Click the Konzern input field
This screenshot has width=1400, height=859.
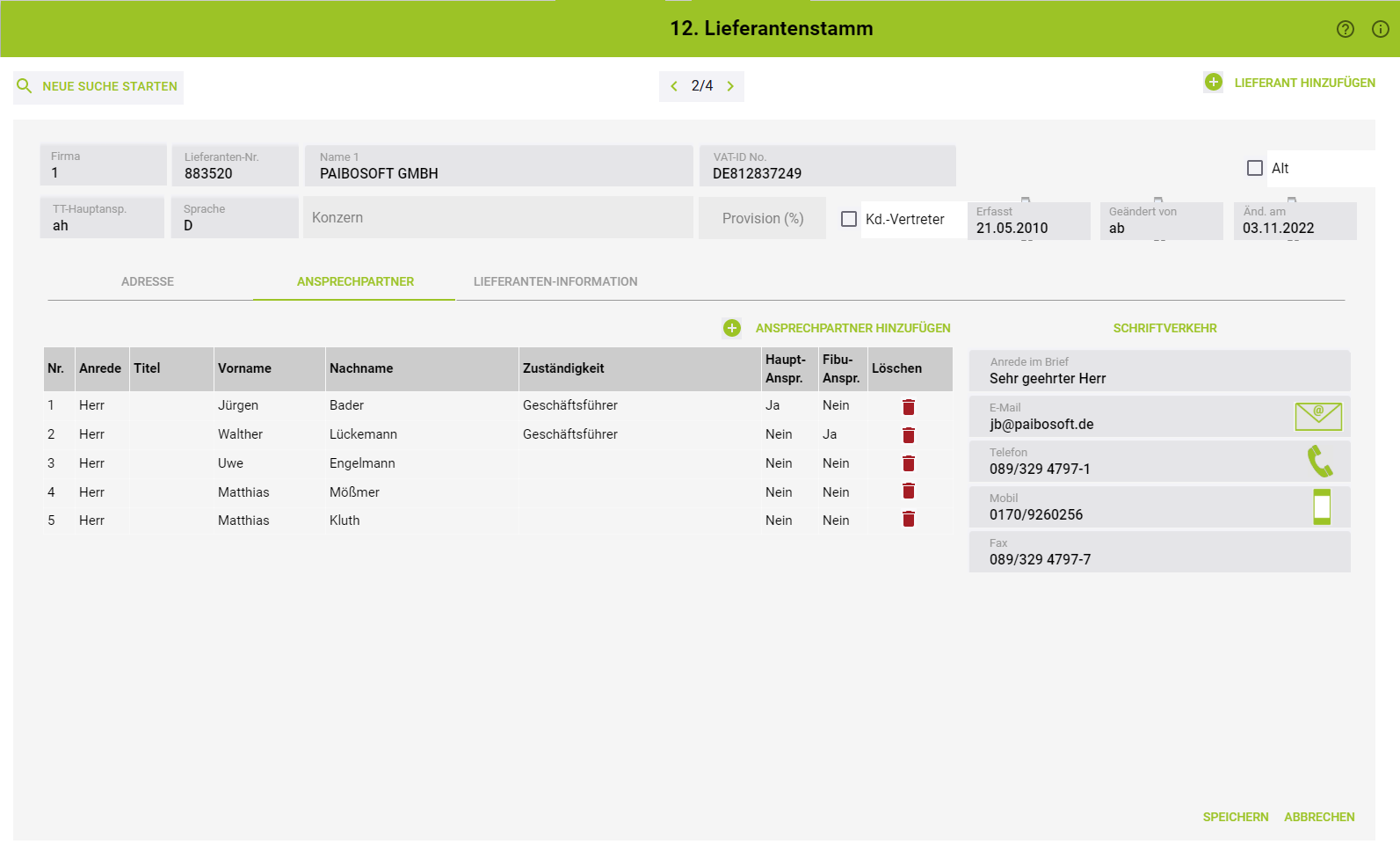tap(498, 218)
